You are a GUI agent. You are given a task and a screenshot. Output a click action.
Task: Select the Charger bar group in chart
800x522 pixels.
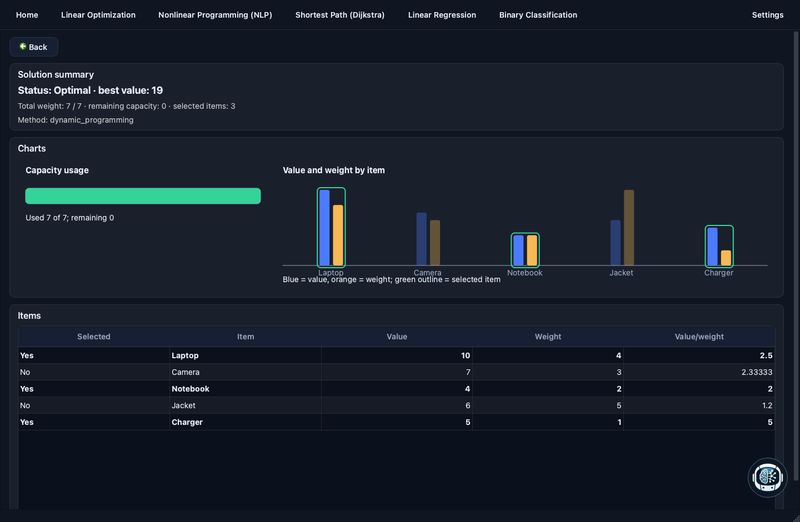[719, 246]
